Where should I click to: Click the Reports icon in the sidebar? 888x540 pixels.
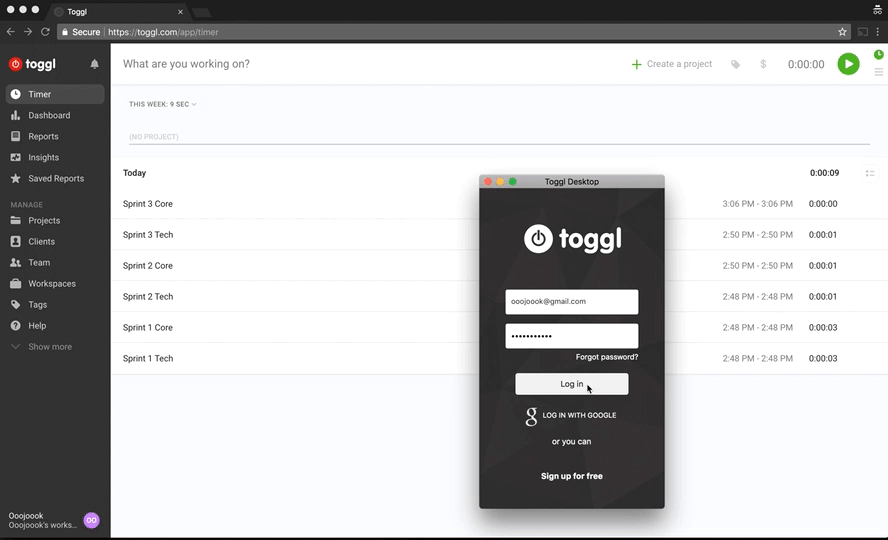click(x=16, y=136)
